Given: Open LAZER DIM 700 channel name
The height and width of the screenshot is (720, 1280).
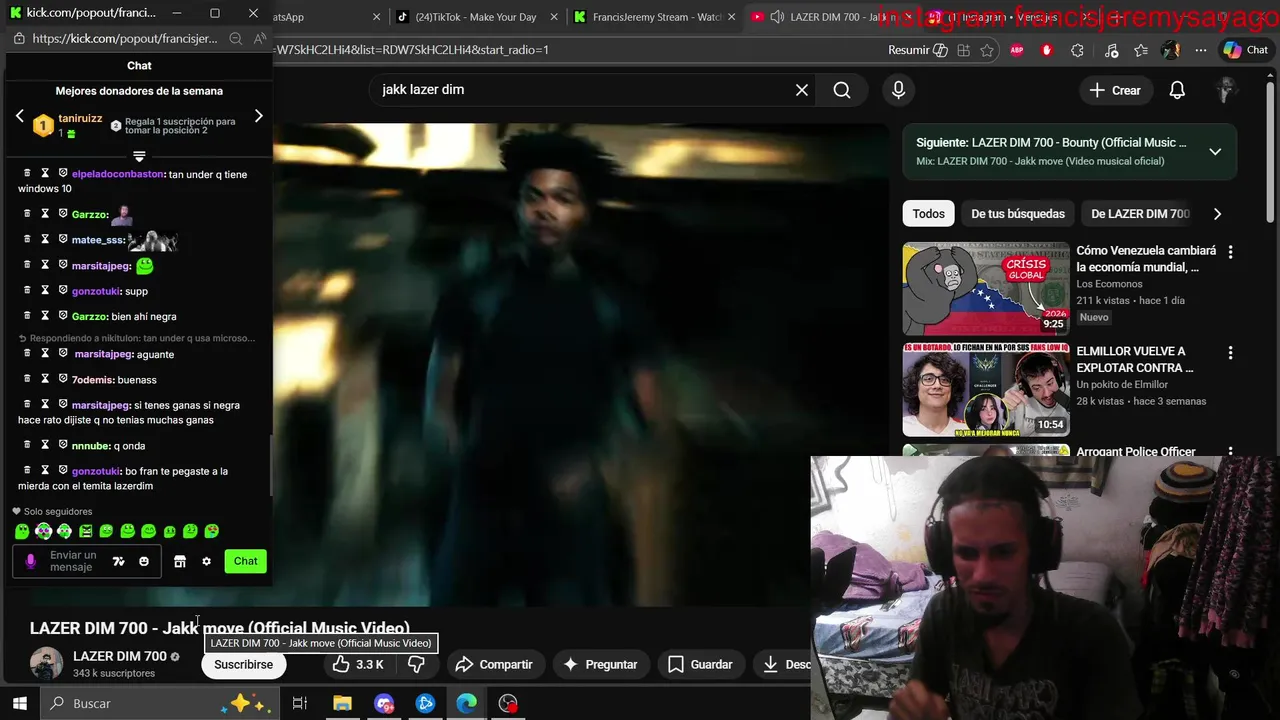Looking at the screenshot, I should coord(119,656).
